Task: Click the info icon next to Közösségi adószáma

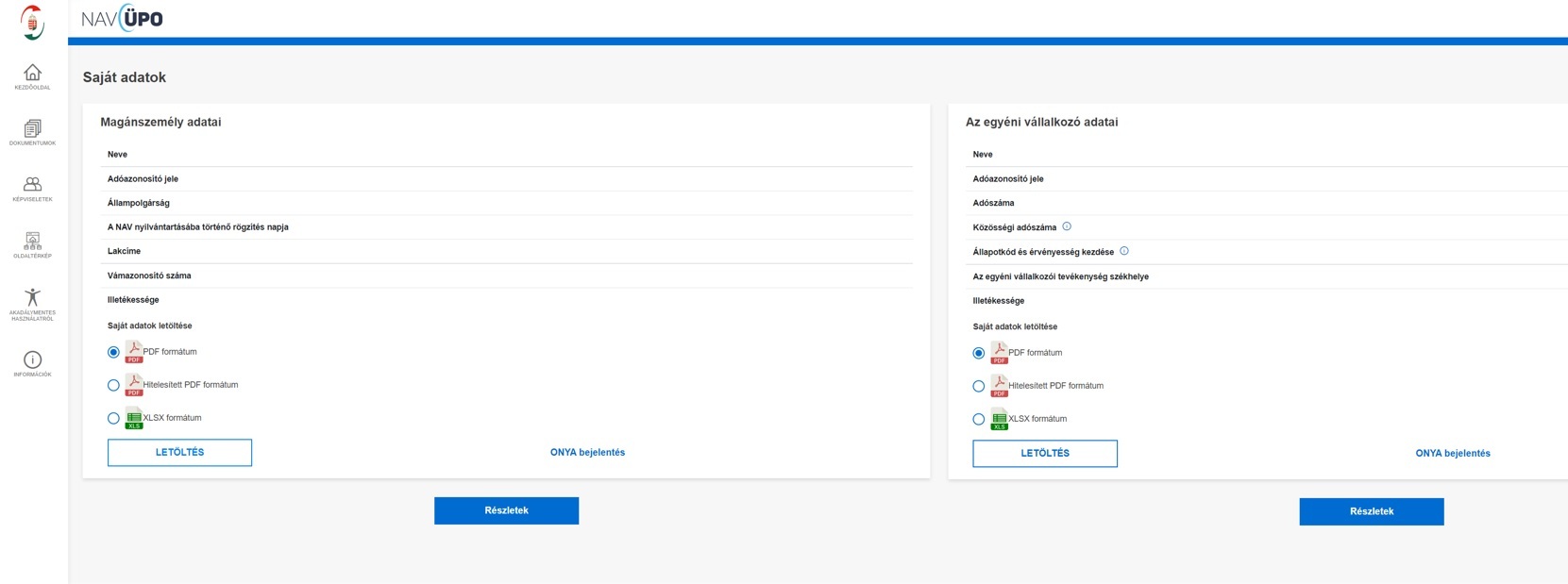Action: pyautogui.click(x=1067, y=226)
